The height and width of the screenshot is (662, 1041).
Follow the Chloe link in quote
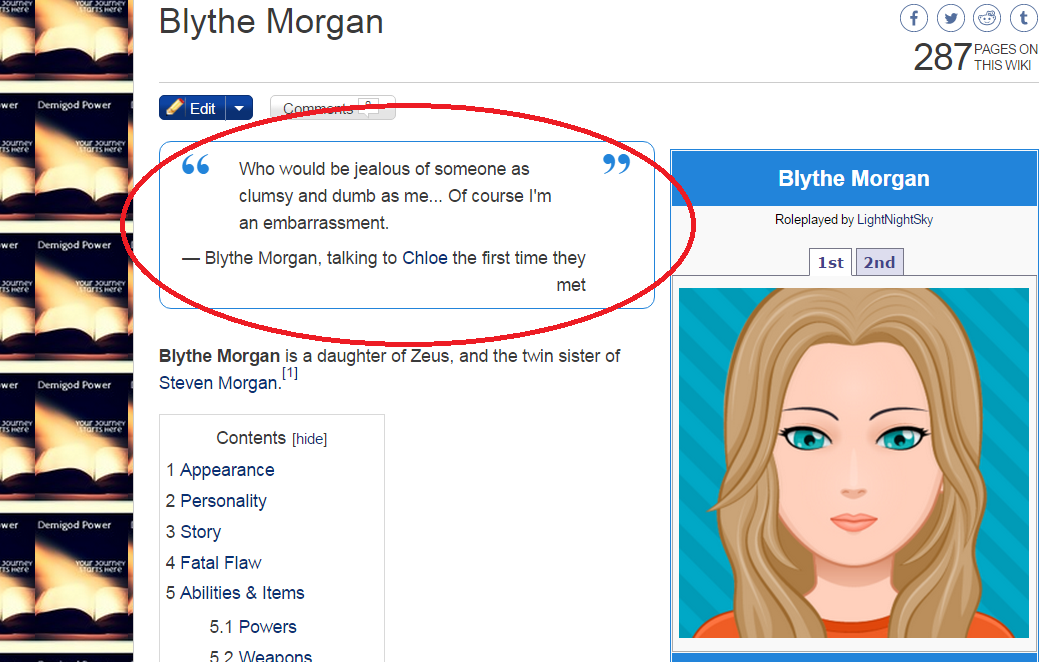point(425,258)
